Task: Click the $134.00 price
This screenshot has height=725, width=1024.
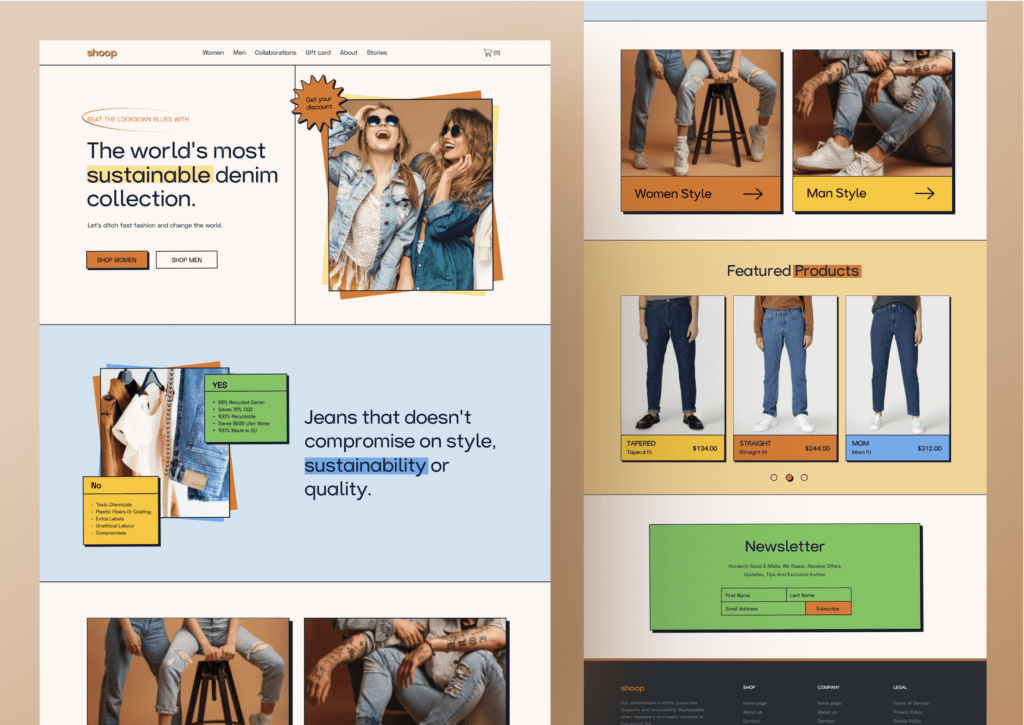Action: 705,449
